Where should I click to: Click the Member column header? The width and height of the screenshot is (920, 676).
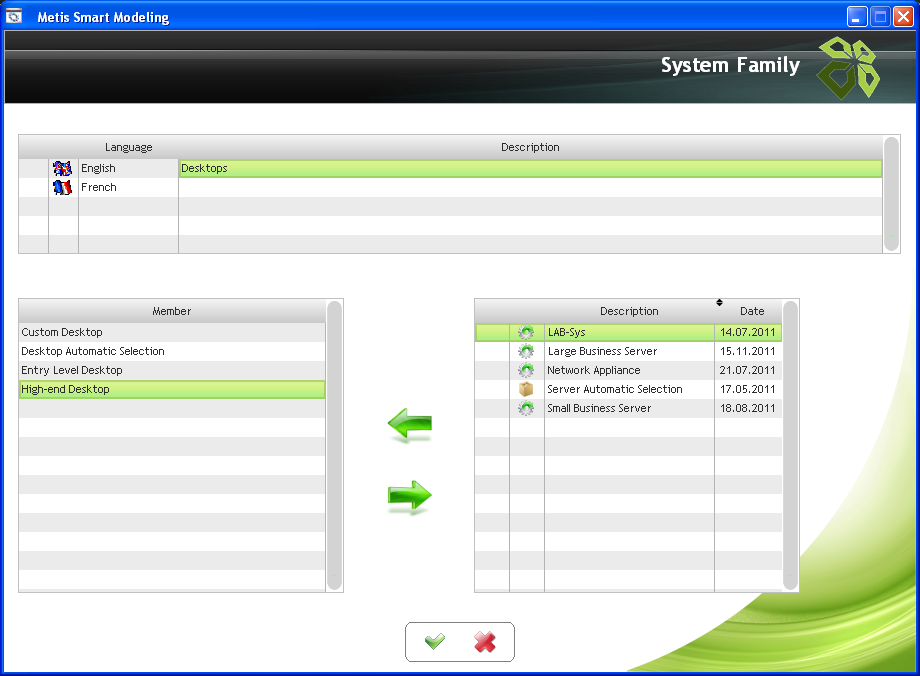point(172,311)
